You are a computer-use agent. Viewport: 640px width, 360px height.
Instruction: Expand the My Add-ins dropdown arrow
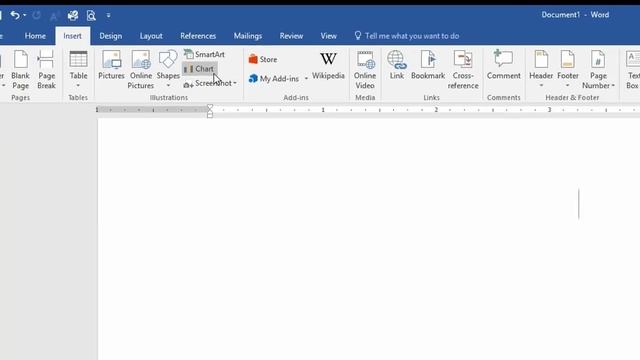pyautogui.click(x=306, y=79)
